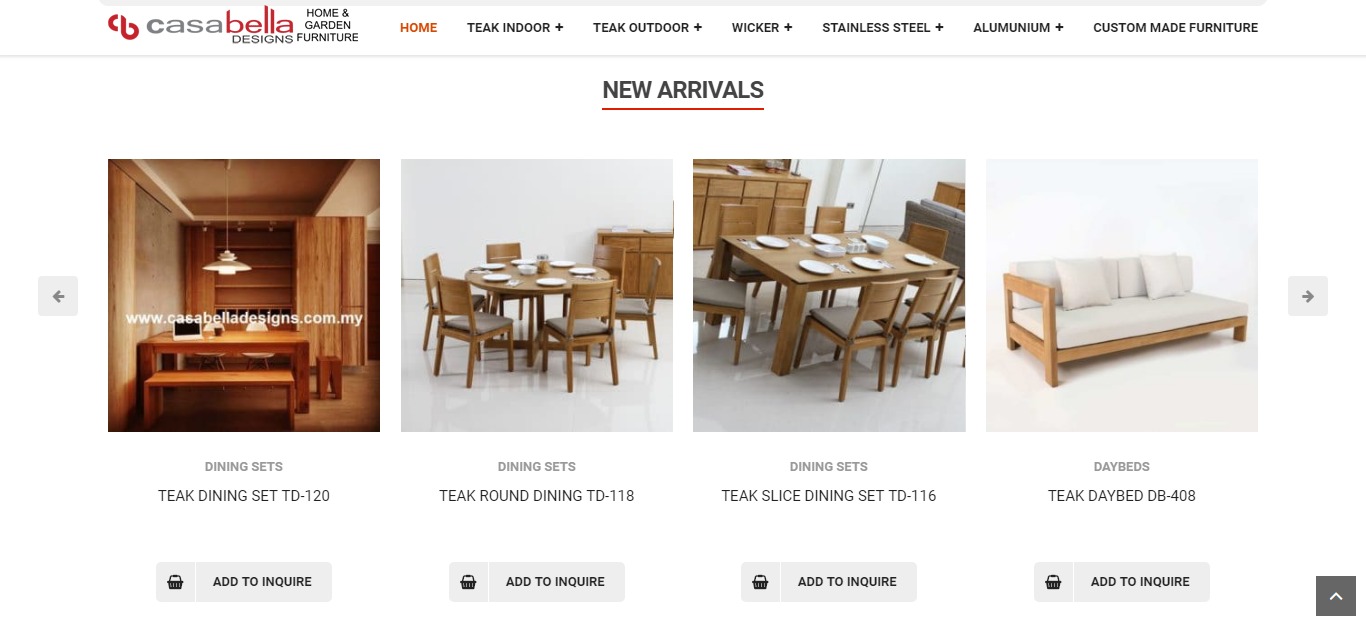This screenshot has width=1366, height=626.
Task: Expand the Teak Outdoor menu
Action: click(647, 27)
